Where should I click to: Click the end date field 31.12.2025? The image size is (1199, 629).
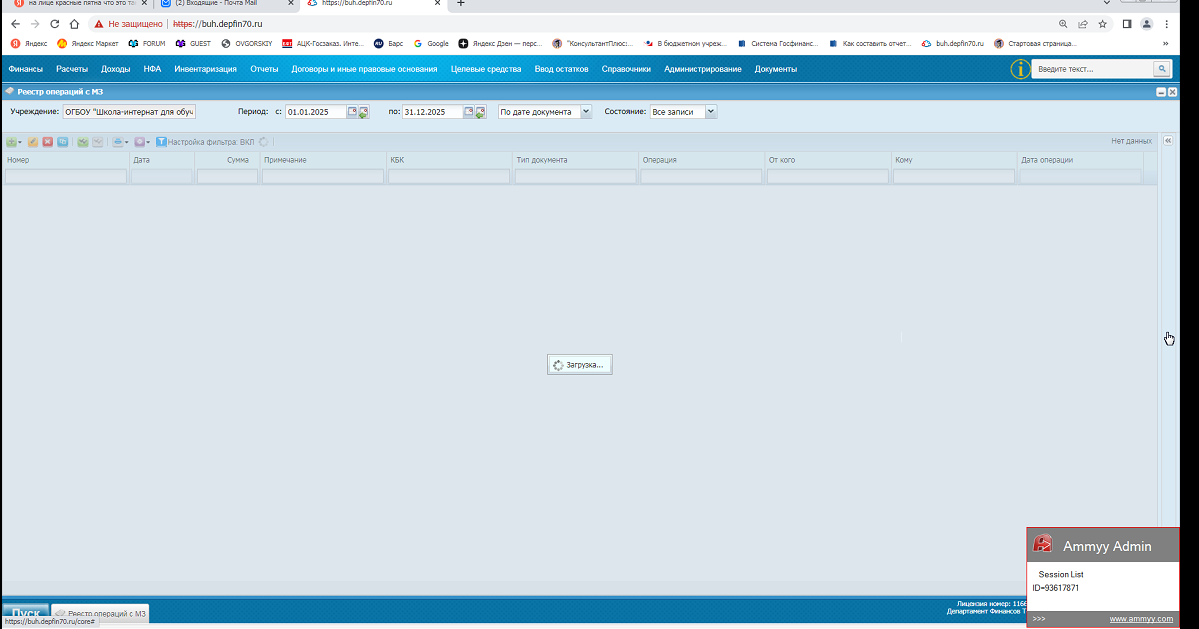tap(432, 112)
